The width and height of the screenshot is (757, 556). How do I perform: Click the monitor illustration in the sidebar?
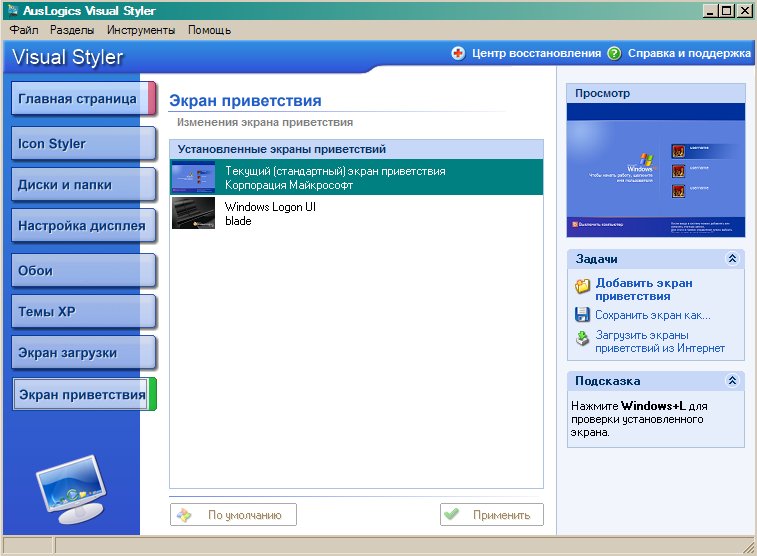[x=71, y=489]
